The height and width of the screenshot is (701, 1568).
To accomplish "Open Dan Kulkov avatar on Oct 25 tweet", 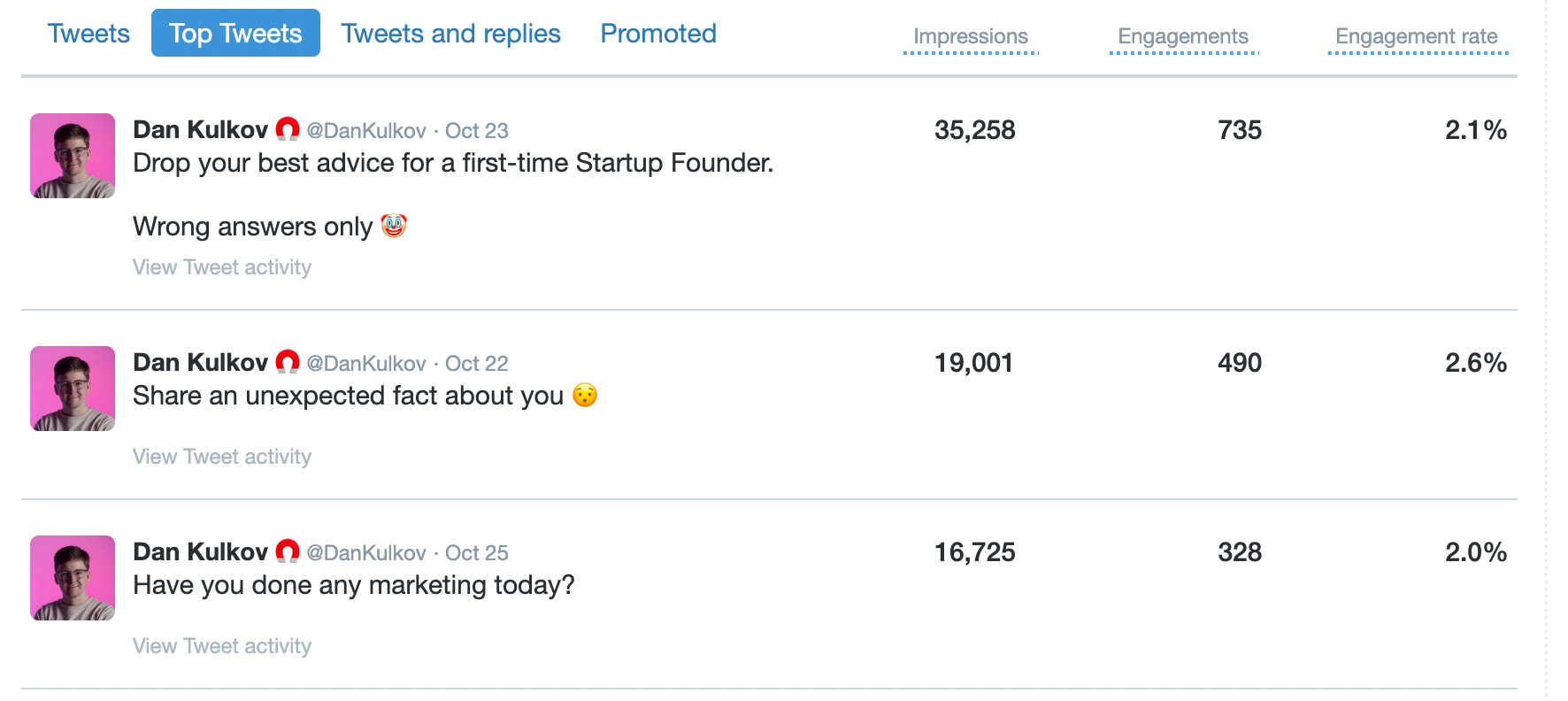I will coord(73,578).
